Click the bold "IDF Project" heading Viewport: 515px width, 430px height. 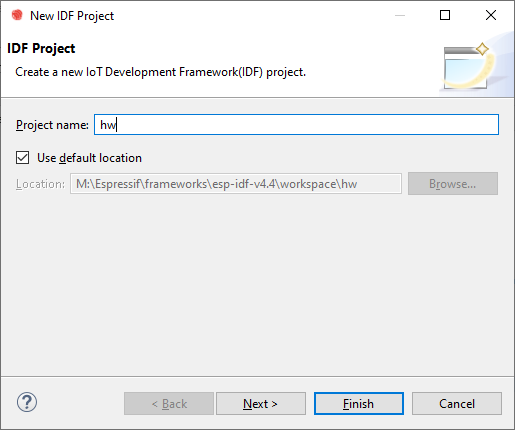[41, 49]
